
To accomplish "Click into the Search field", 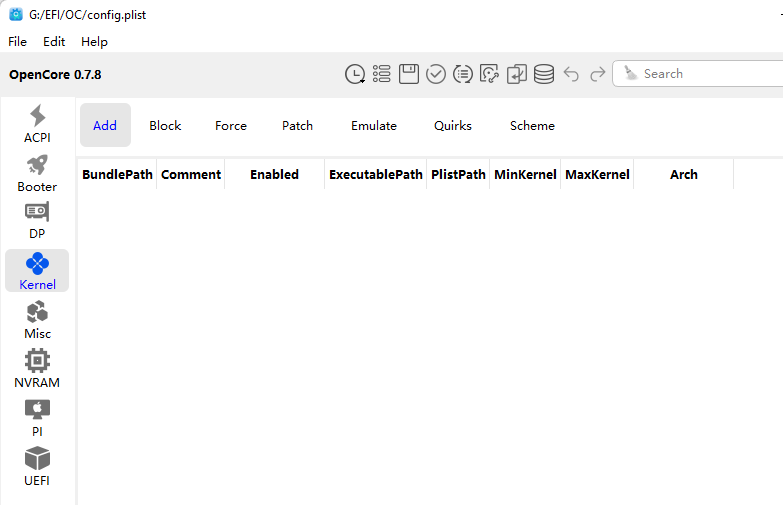I will tap(699, 73).
